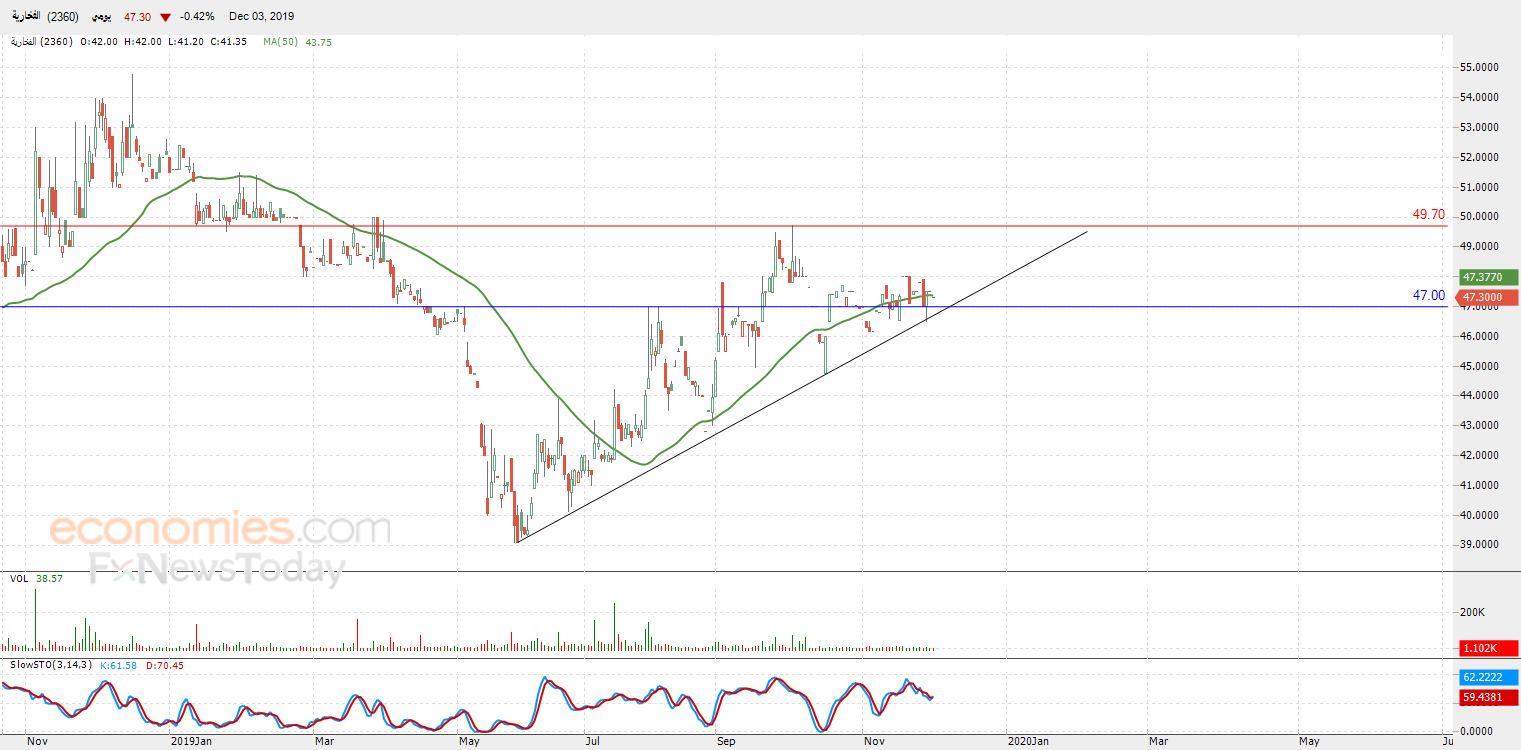Click the L:41.20 low value
This screenshot has height=750, width=1521.
(x=186, y=42)
